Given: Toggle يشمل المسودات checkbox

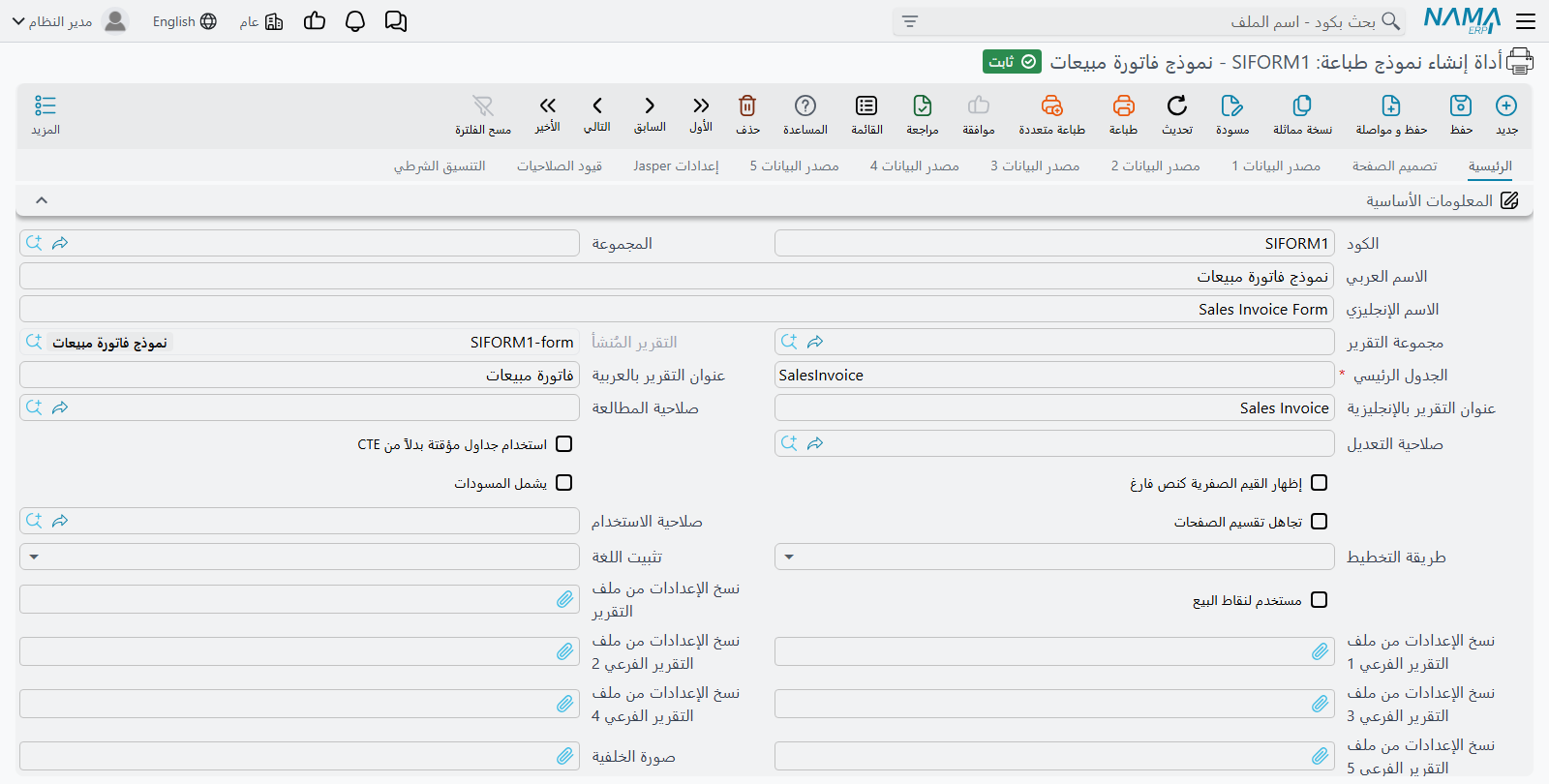Looking at the screenshot, I should pyautogui.click(x=564, y=483).
